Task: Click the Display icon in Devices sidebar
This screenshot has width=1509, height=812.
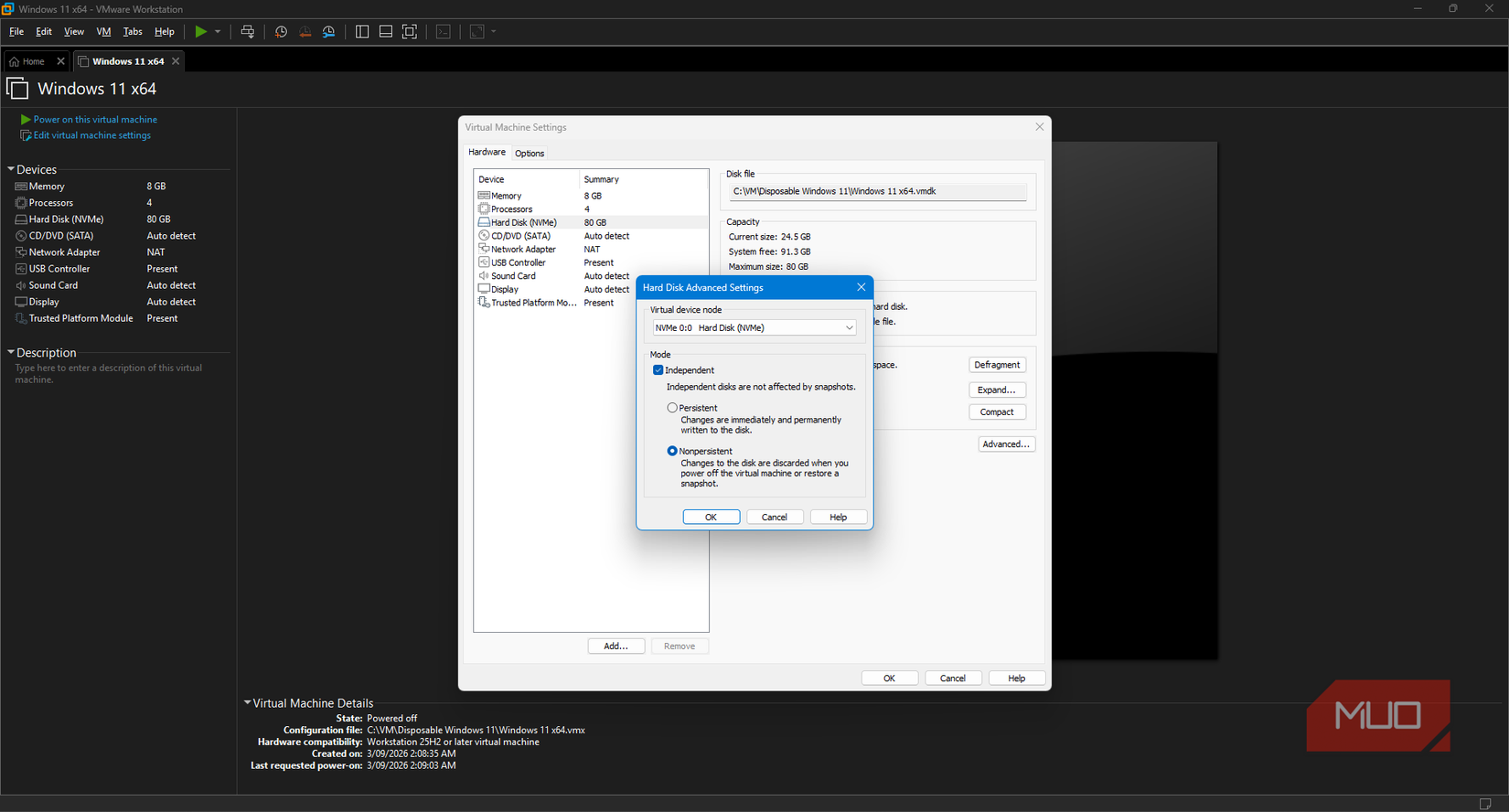Action: click(x=21, y=302)
